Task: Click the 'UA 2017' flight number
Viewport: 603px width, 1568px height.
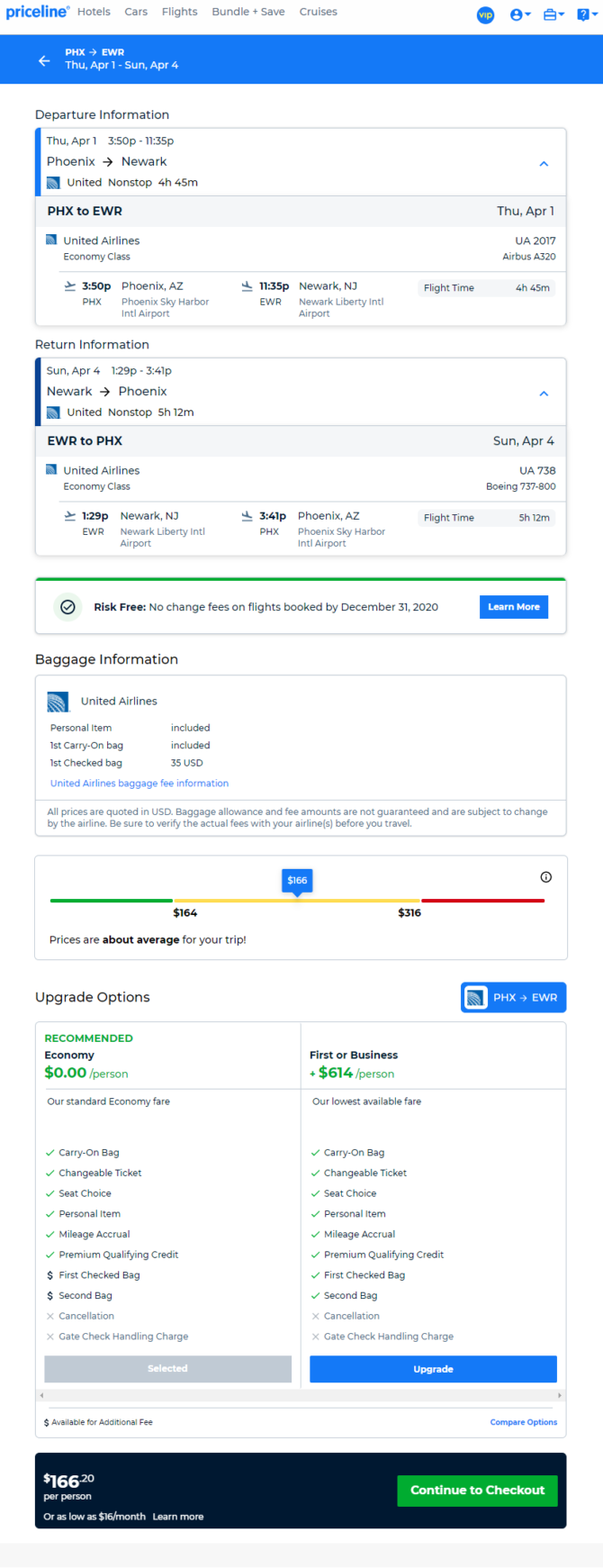Action: (535, 240)
